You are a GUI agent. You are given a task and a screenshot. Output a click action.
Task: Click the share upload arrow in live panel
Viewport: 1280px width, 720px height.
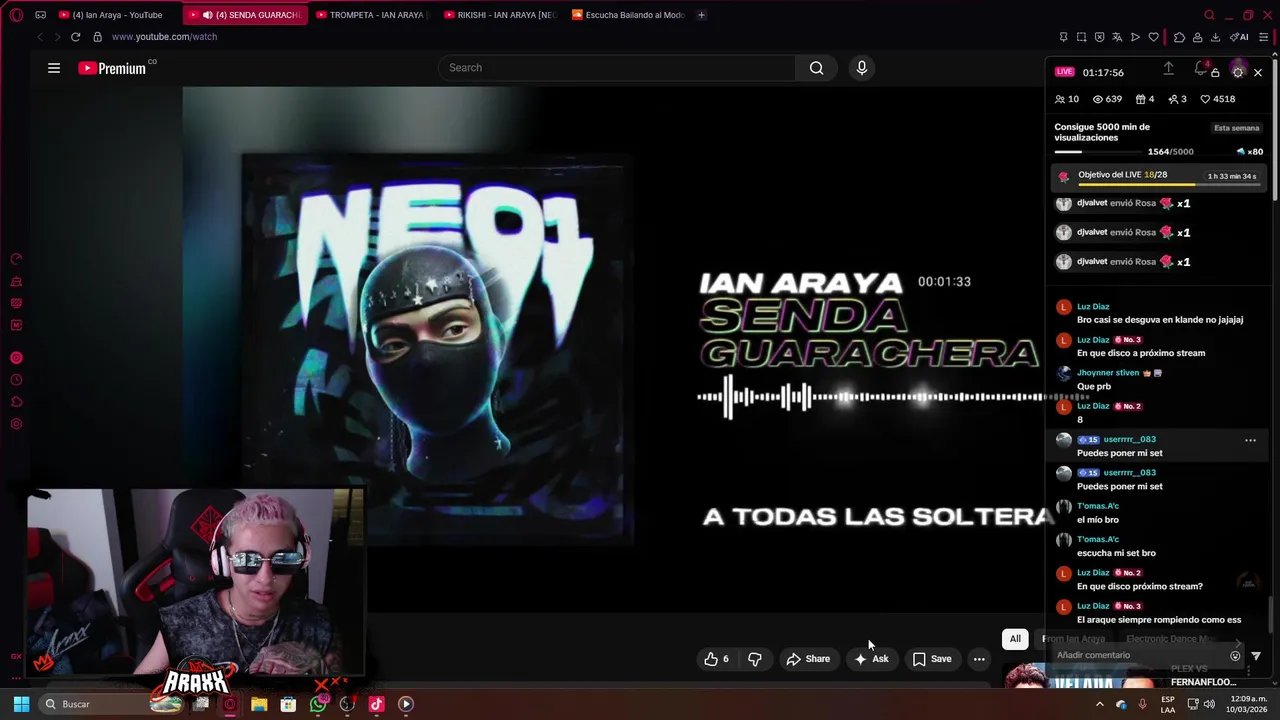click(x=1168, y=69)
